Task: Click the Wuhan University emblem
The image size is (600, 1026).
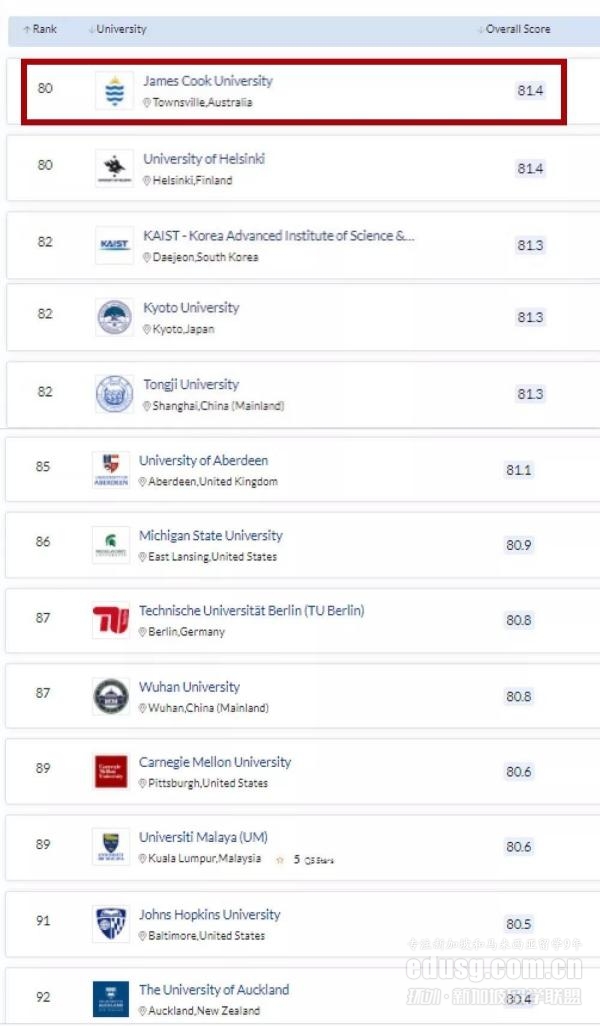Action: pyautogui.click(x=110, y=696)
